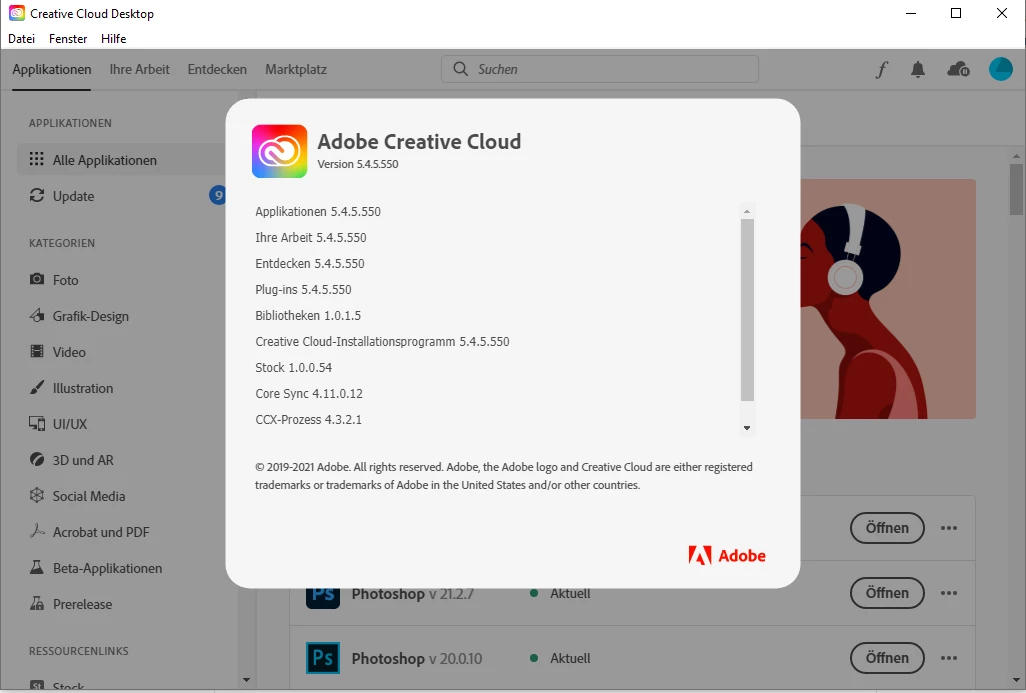Maximize the Creative Cloud Desktop window
The height and width of the screenshot is (693, 1026).
pos(956,13)
